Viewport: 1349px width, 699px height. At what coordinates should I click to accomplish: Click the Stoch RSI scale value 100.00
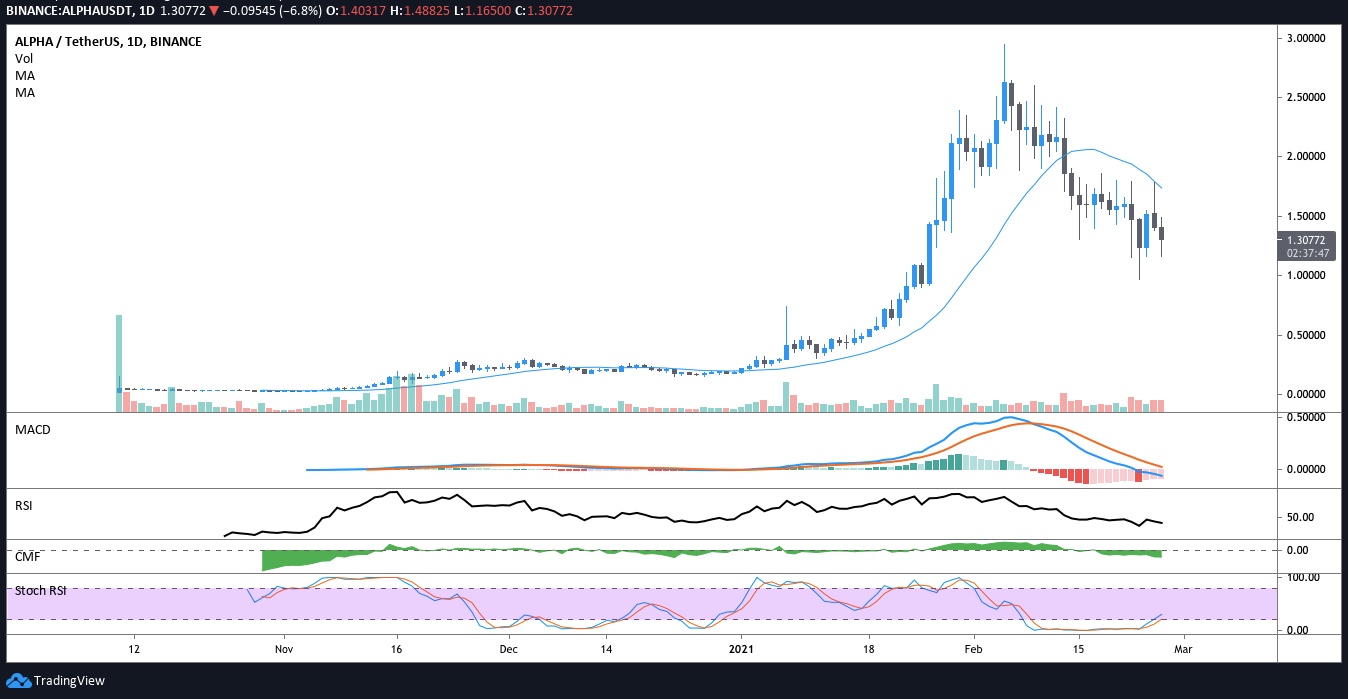[1303, 577]
